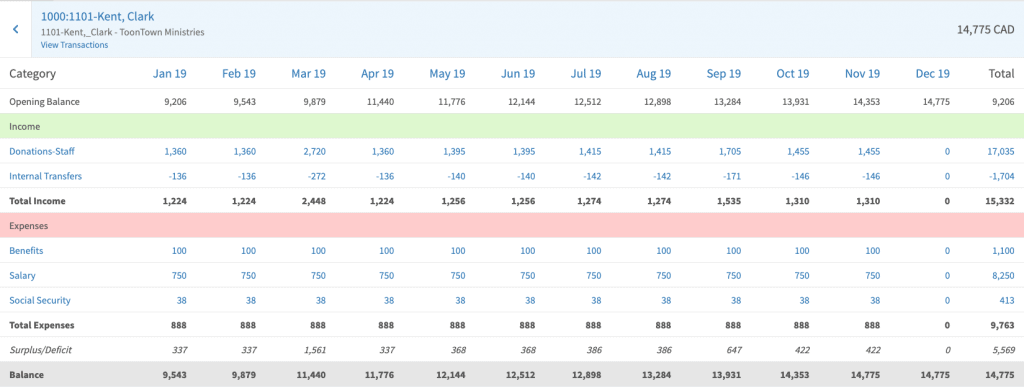This screenshot has height=388, width=1024.
Task: Open the Social Security expense category
Action: click(x=40, y=300)
